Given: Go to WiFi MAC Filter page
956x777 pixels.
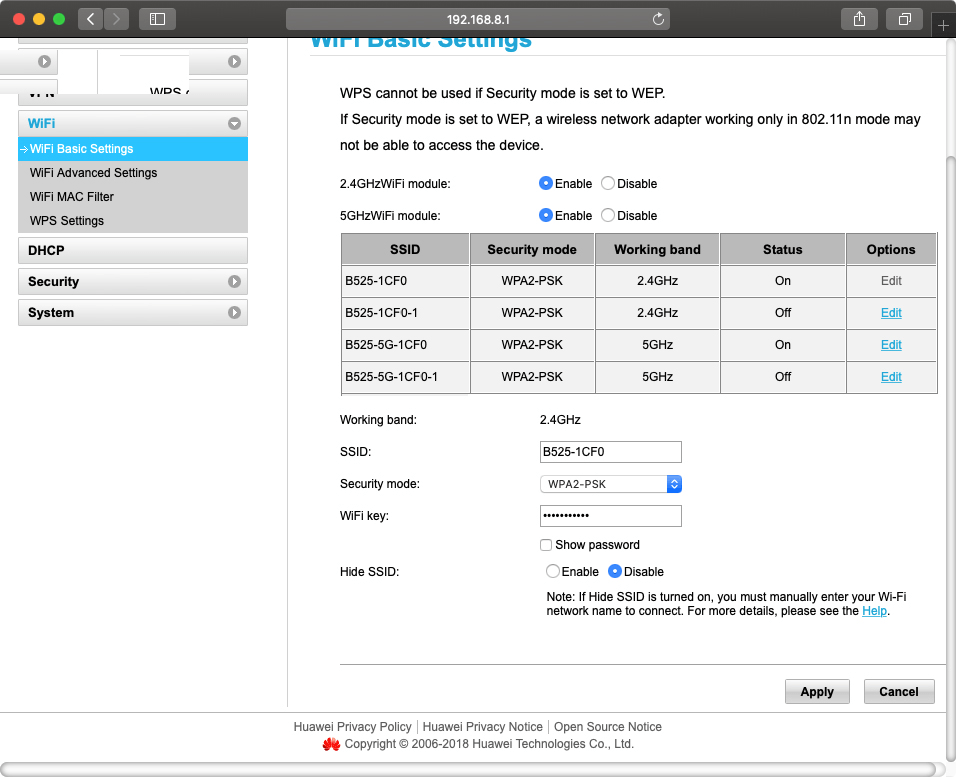Looking at the screenshot, I should tap(72, 197).
